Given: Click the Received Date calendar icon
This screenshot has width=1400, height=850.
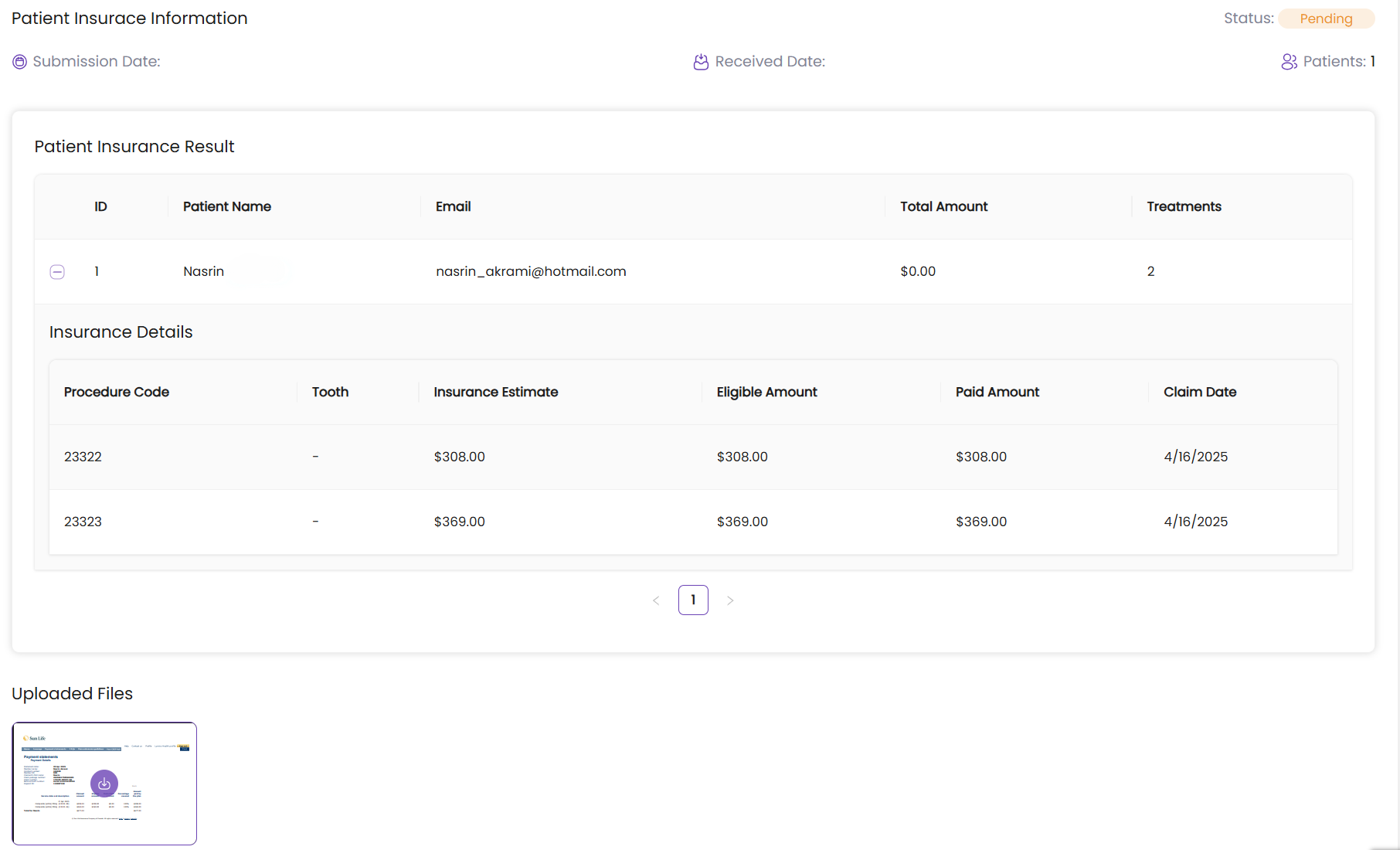Looking at the screenshot, I should pos(701,62).
